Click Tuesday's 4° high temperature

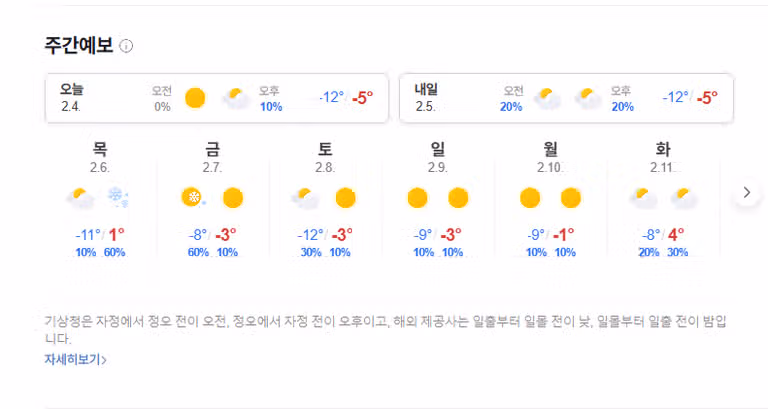tap(675, 235)
